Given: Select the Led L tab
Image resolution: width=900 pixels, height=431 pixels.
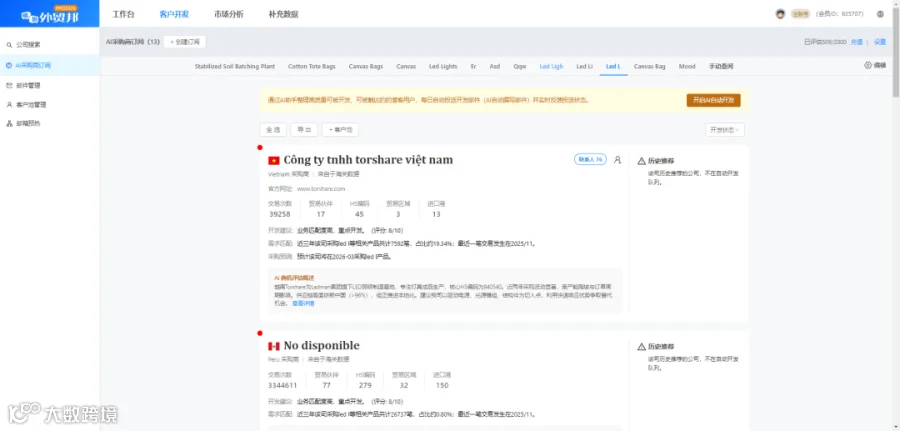Looking at the screenshot, I should (614, 67).
